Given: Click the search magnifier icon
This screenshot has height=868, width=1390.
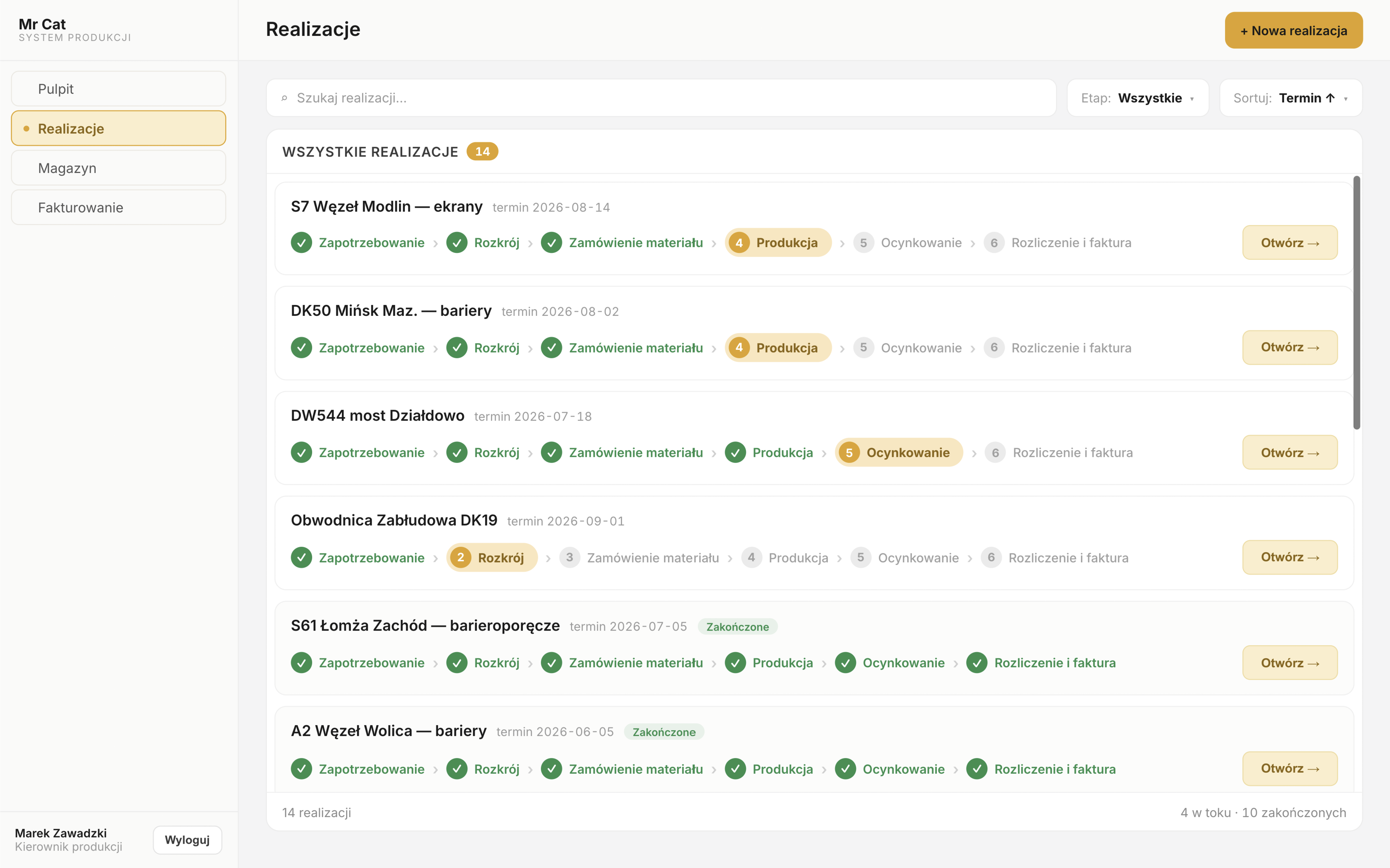Looking at the screenshot, I should tap(284, 98).
